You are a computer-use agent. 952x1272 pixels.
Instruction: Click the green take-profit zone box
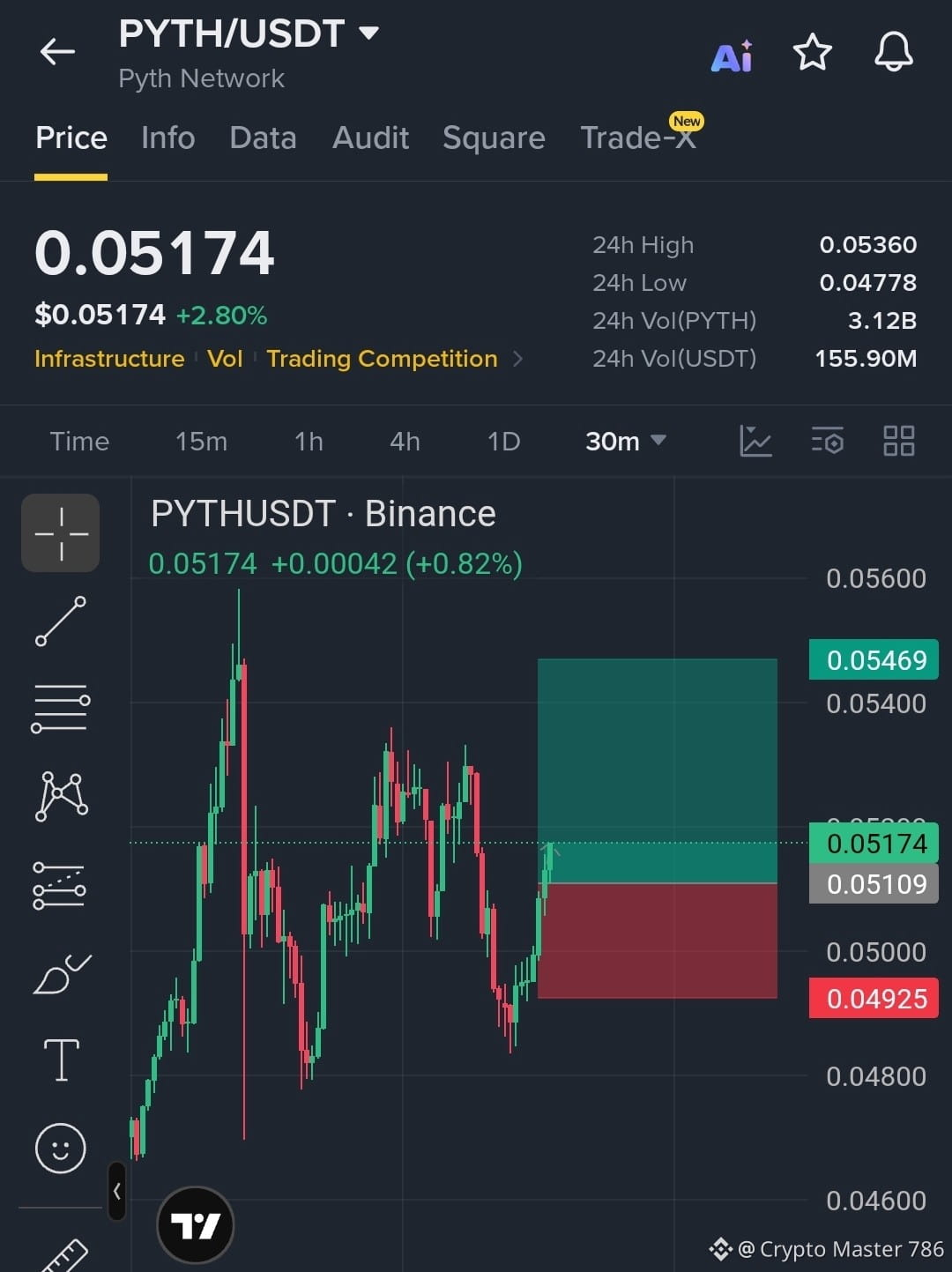coord(658,770)
